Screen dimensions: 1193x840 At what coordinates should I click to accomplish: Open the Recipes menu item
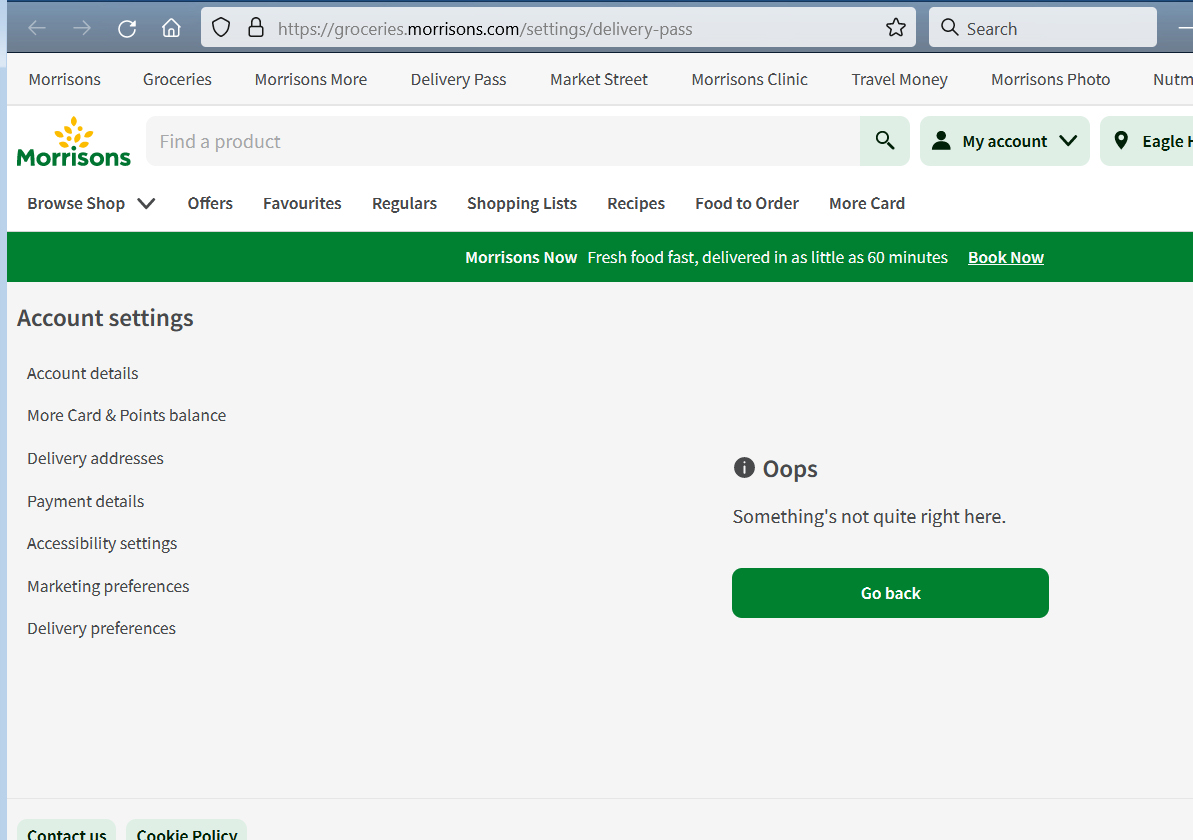636,203
